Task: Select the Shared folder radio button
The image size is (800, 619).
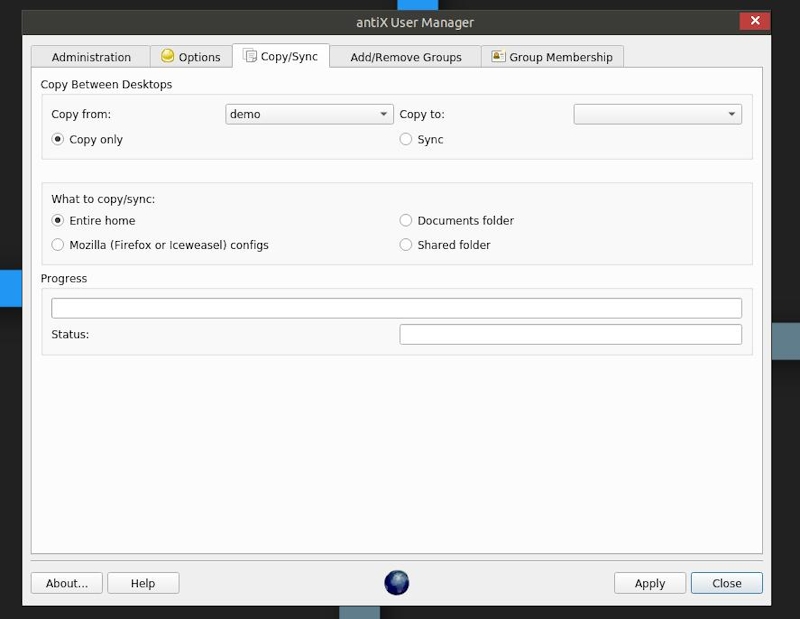Action: point(406,245)
